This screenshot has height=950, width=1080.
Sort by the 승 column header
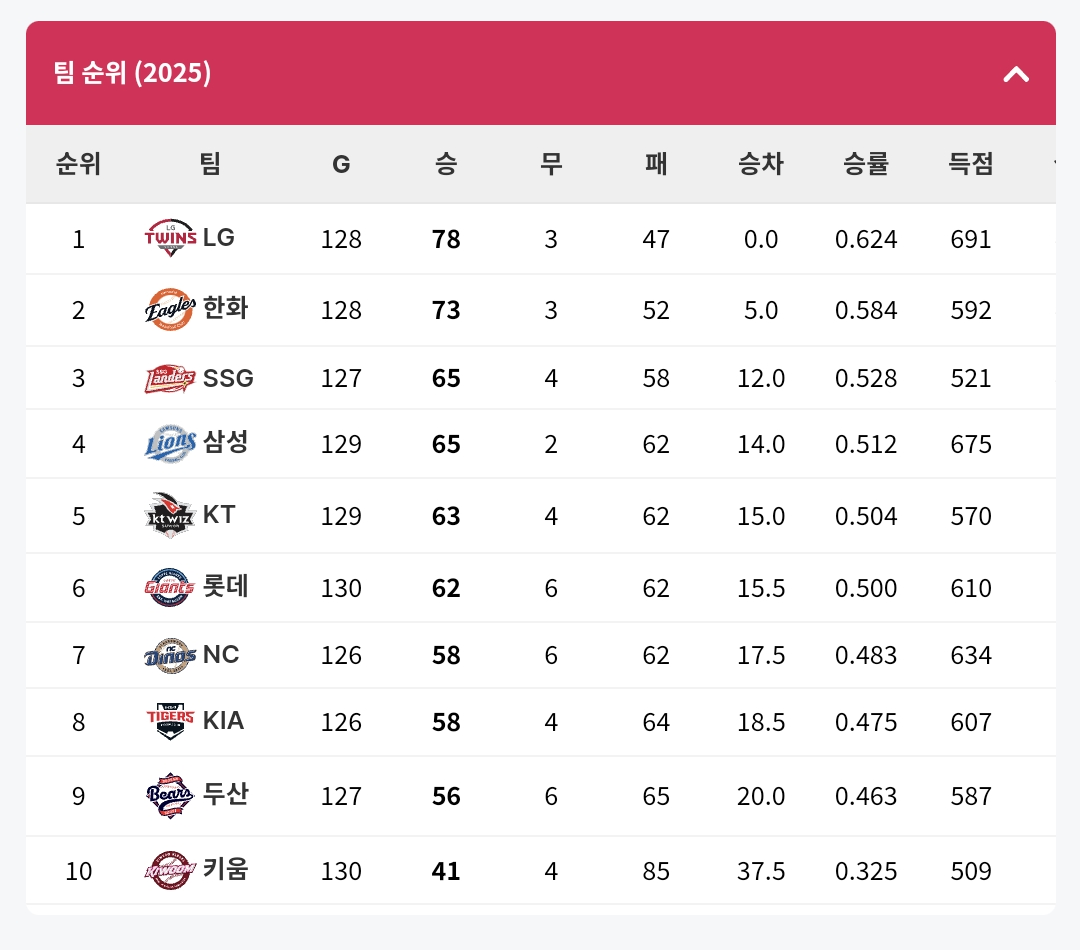(446, 164)
